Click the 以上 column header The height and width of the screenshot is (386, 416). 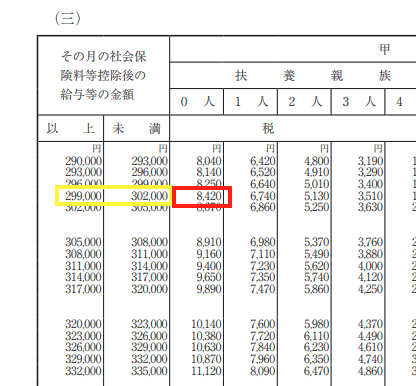(x=71, y=128)
